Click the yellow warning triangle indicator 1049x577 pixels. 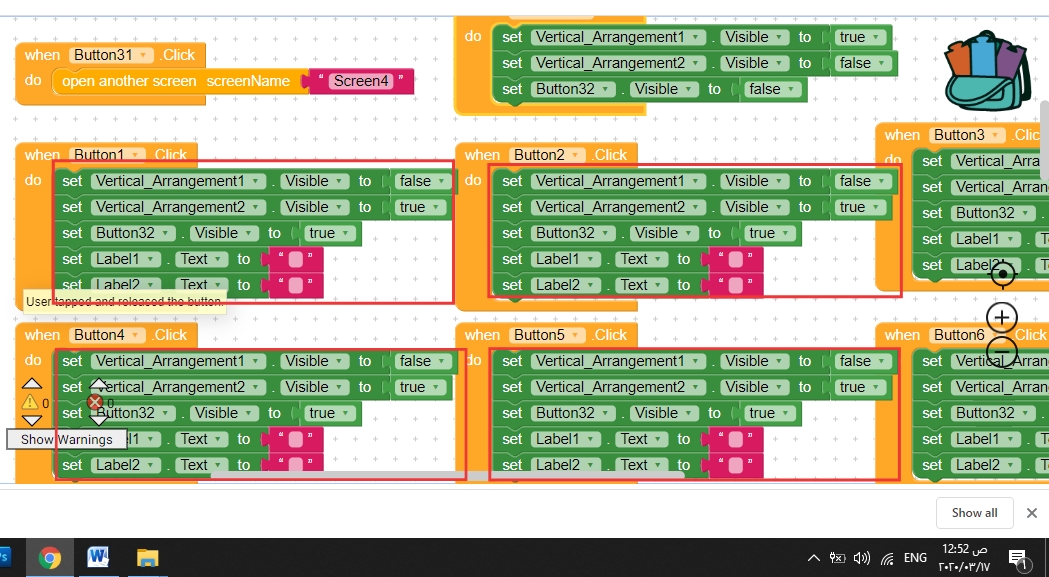[x=30, y=402]
